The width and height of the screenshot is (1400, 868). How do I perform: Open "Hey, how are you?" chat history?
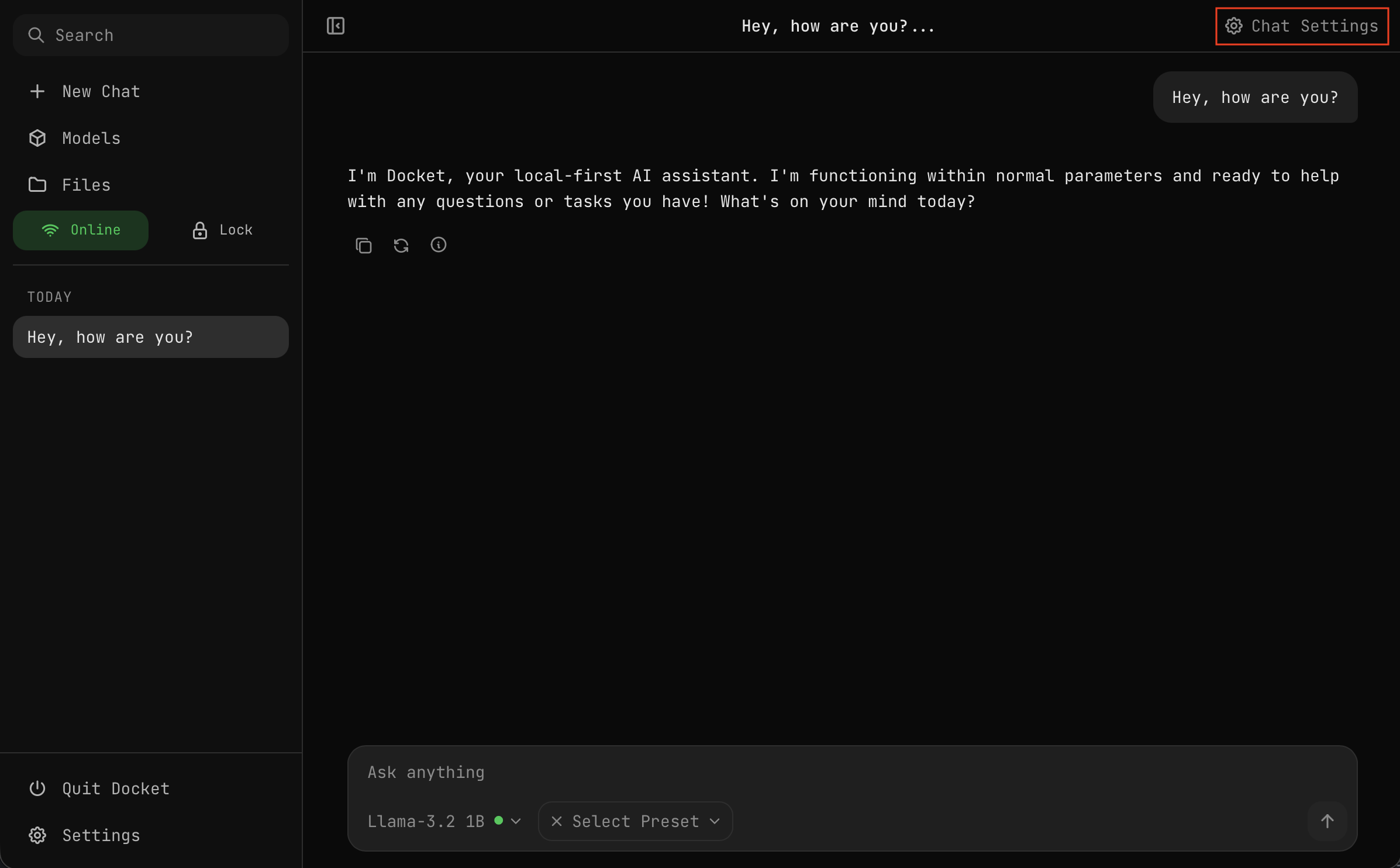click(x=150, y=337)
